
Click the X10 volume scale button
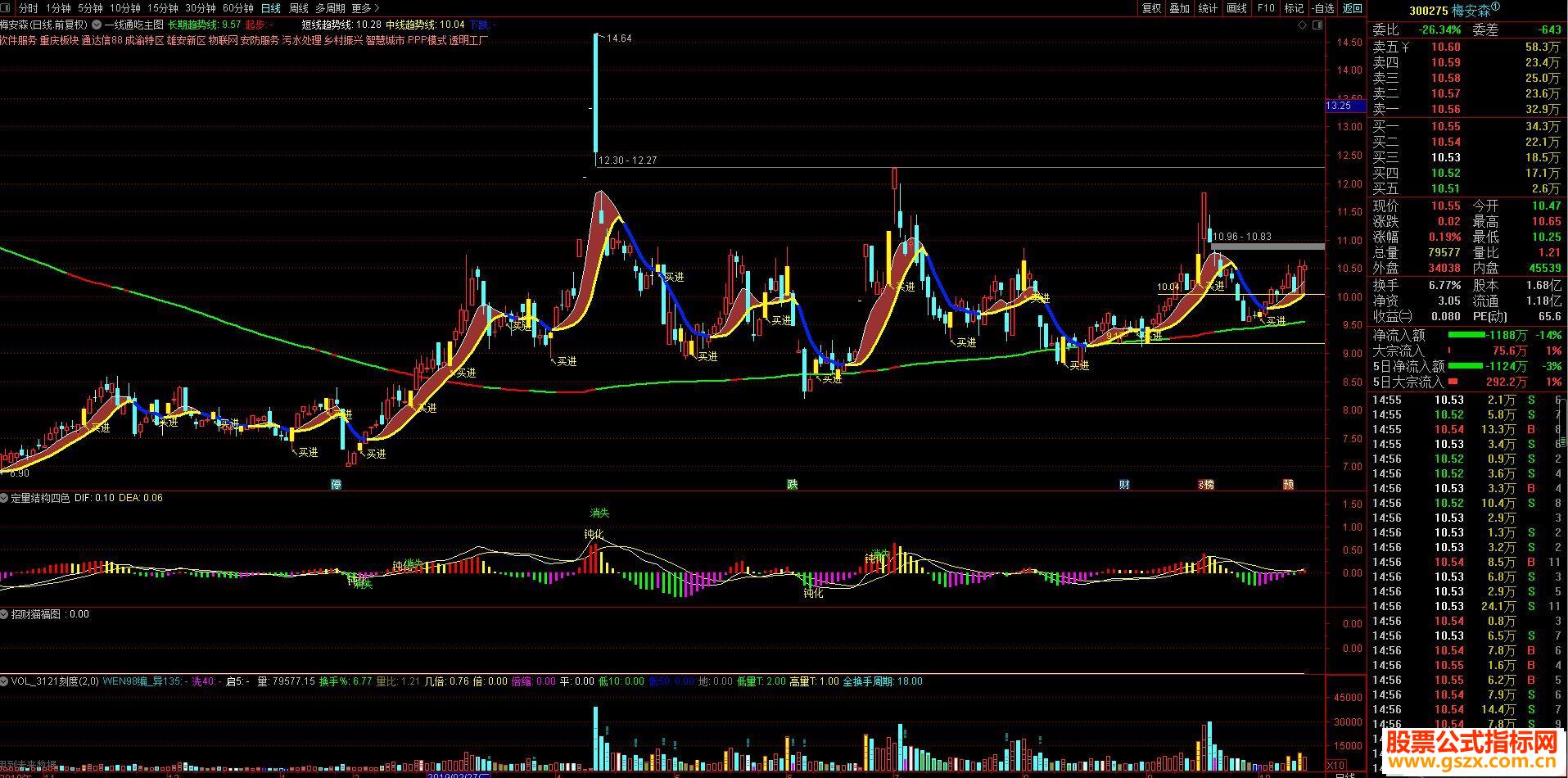point(1335,765)
